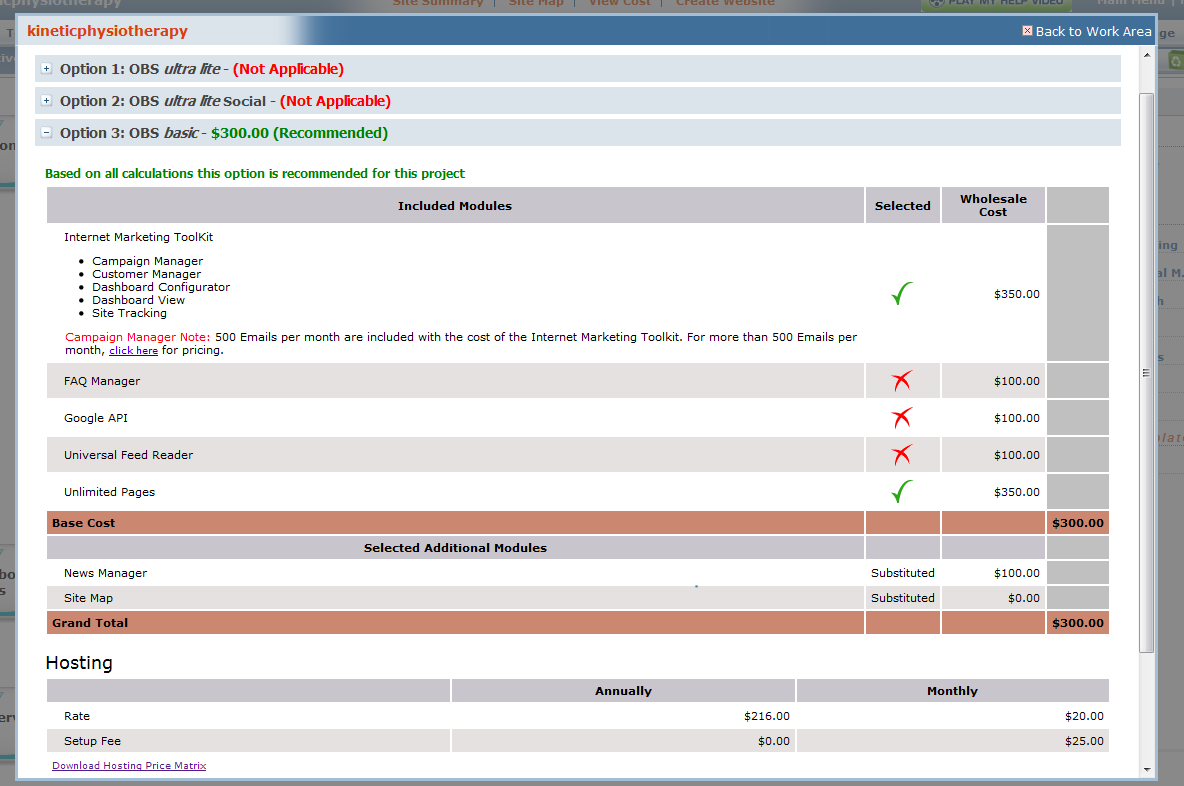
Task: Click 'Substituted' status in Site Map row
Action: [x=902, y=598]
